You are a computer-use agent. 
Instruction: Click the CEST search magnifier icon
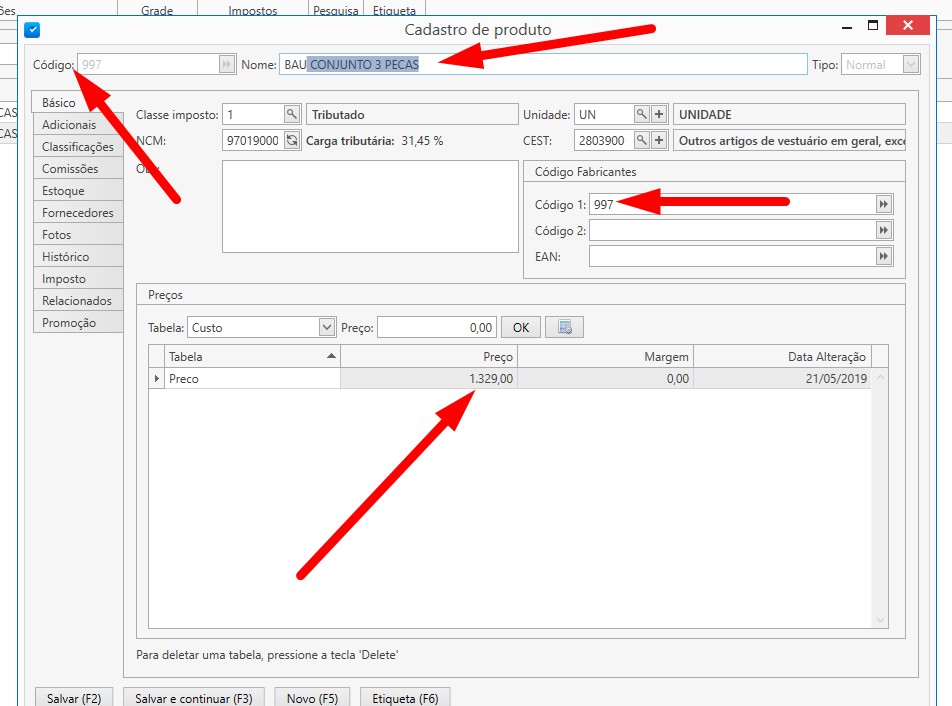[642, 141]
